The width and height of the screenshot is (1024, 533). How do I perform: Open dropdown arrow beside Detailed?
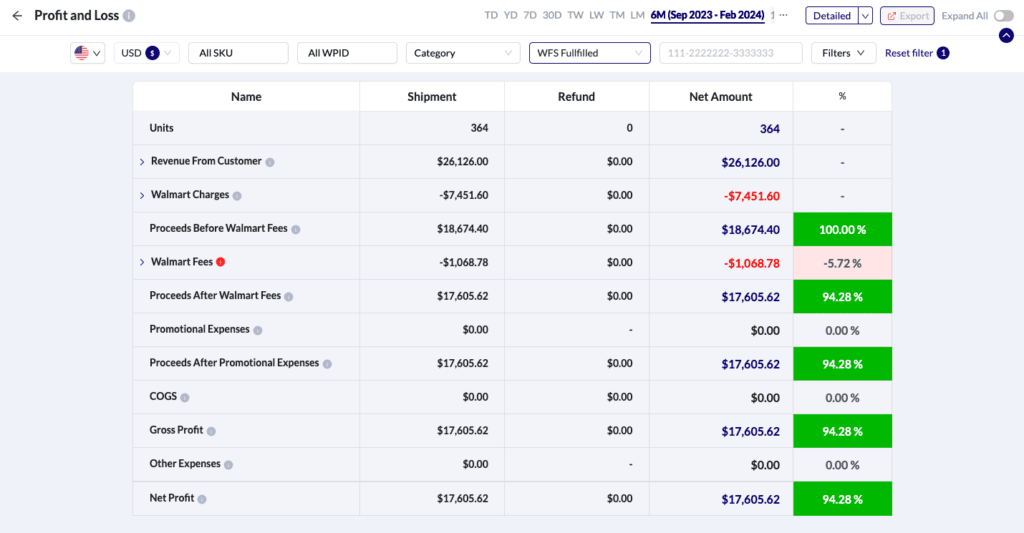click(865, 16)
